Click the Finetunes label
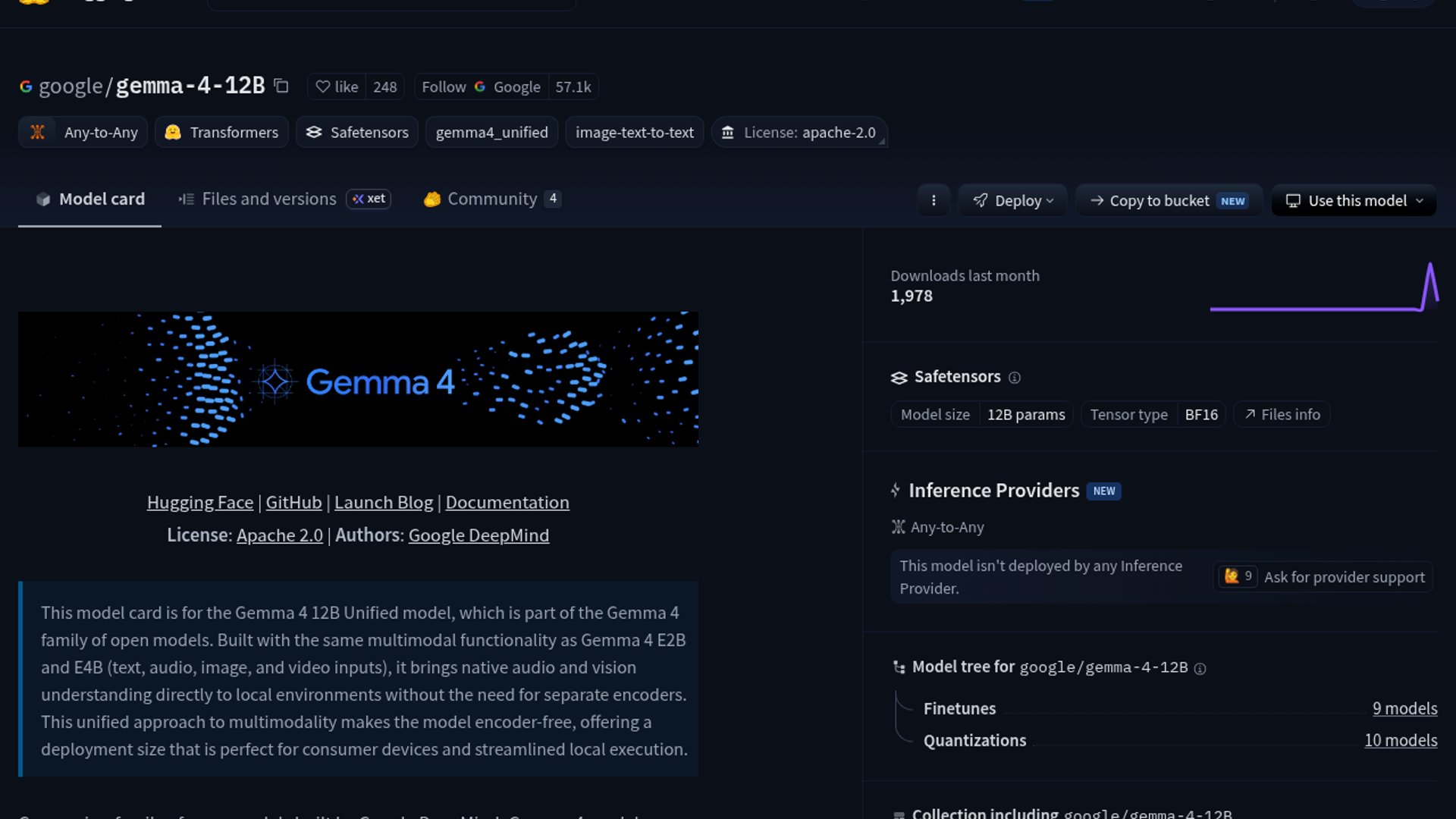 [x=959, y=708]
